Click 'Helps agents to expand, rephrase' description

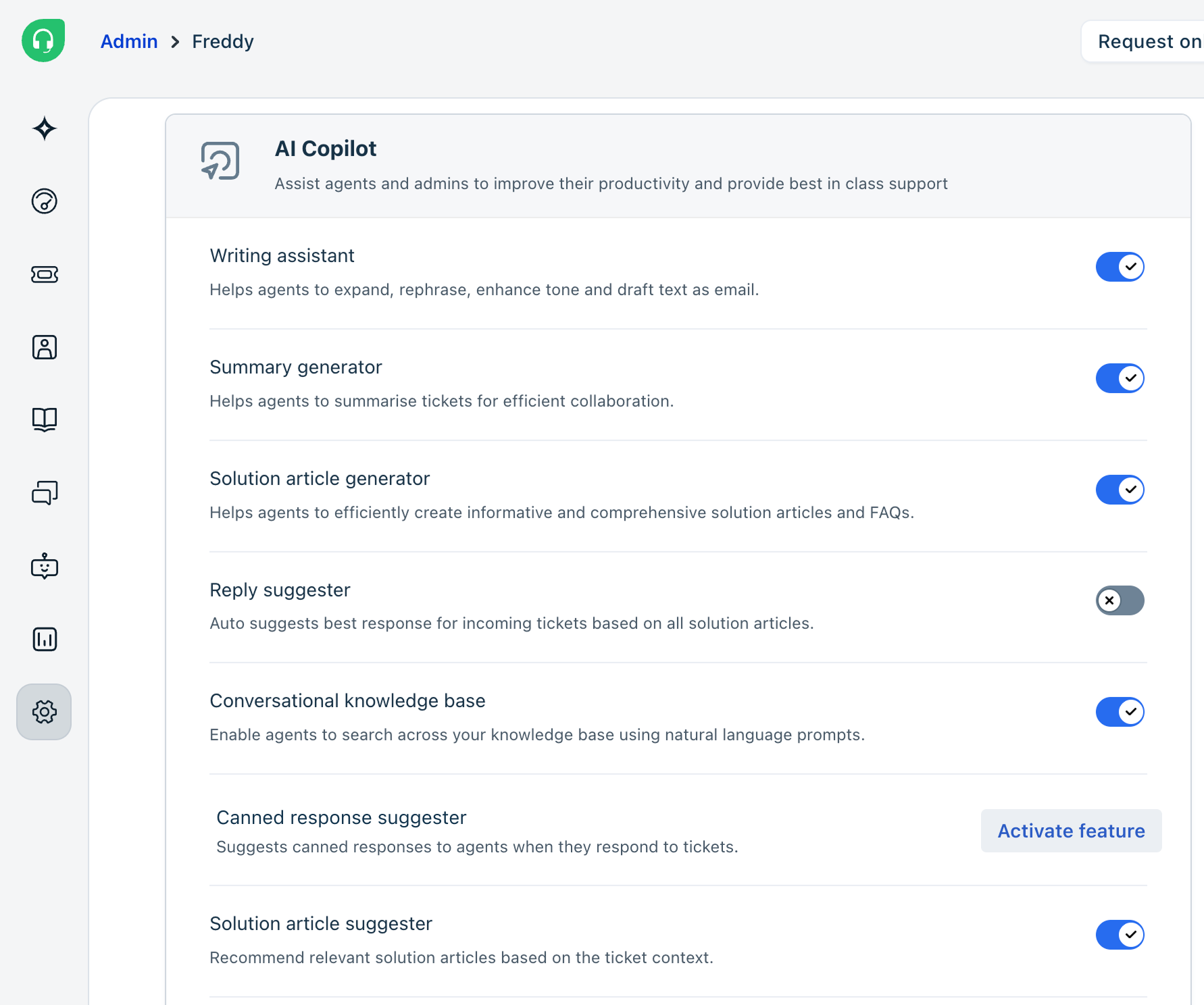pos(484,290)
